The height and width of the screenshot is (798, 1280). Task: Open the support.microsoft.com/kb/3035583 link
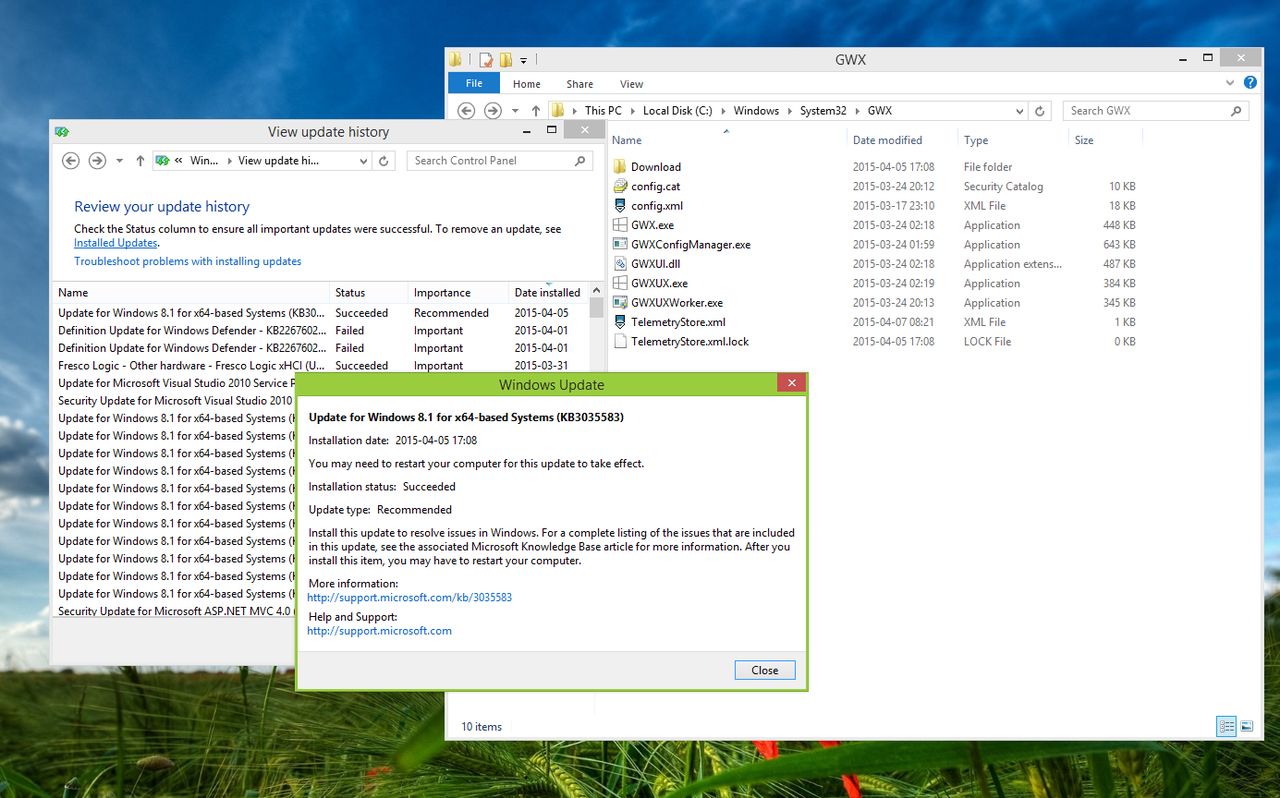tap(409, 598)
